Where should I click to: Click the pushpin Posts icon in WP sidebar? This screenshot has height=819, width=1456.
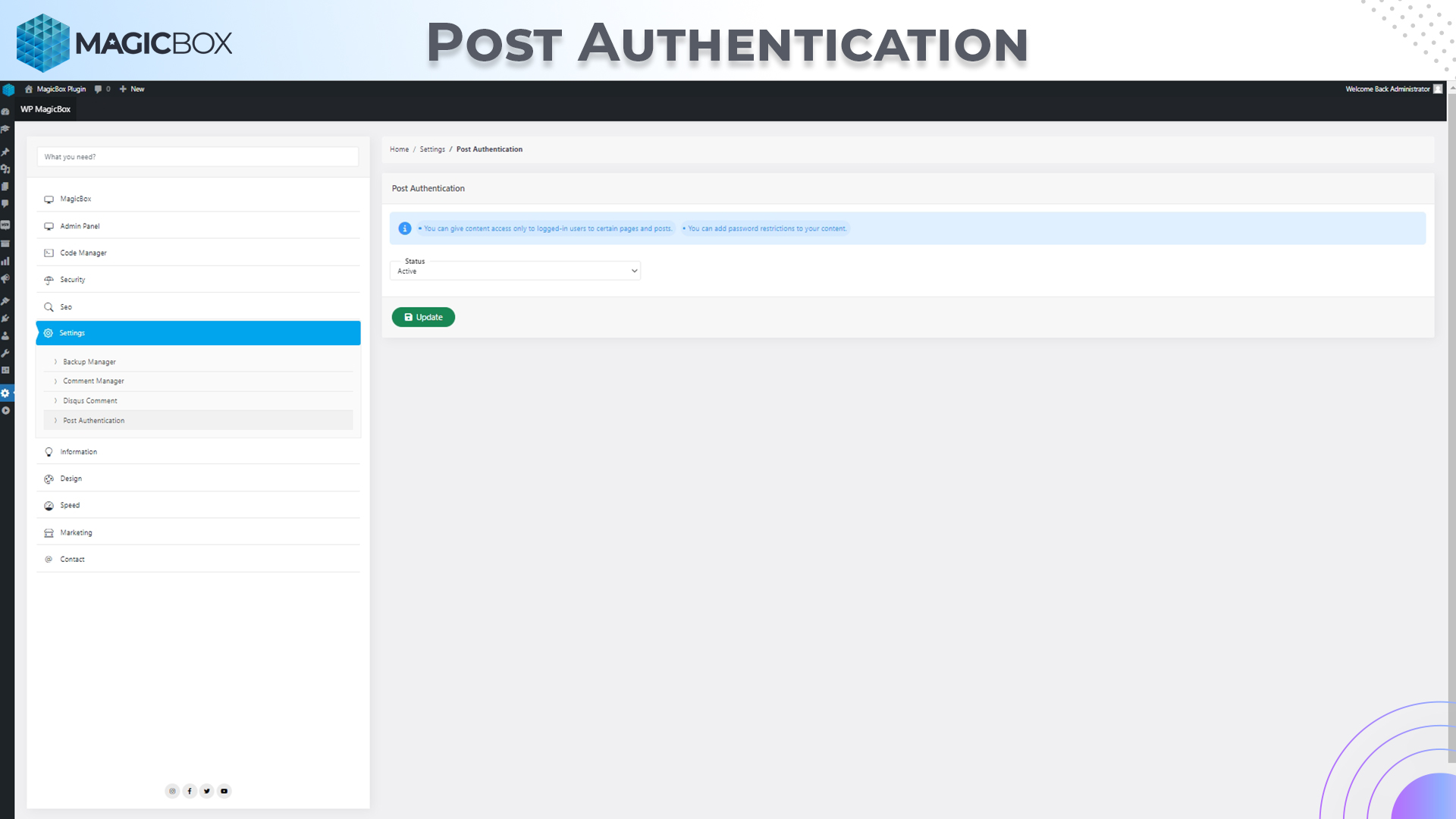pyautogui.click(x=5, y=152)
